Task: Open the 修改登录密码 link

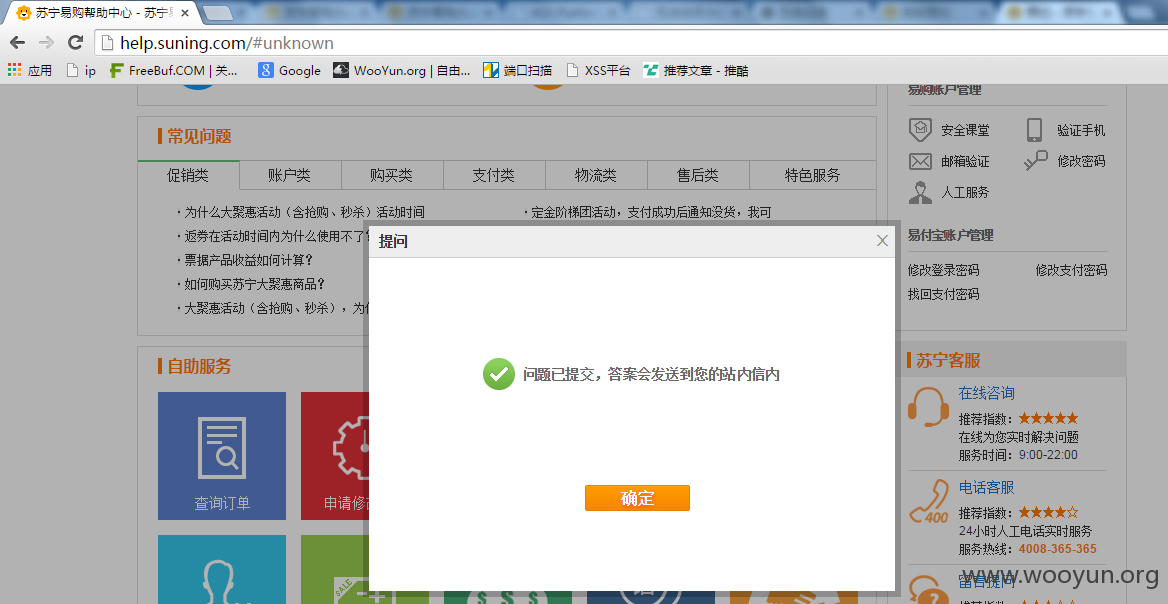Action: pyautogui.click(x=943, y=270)
